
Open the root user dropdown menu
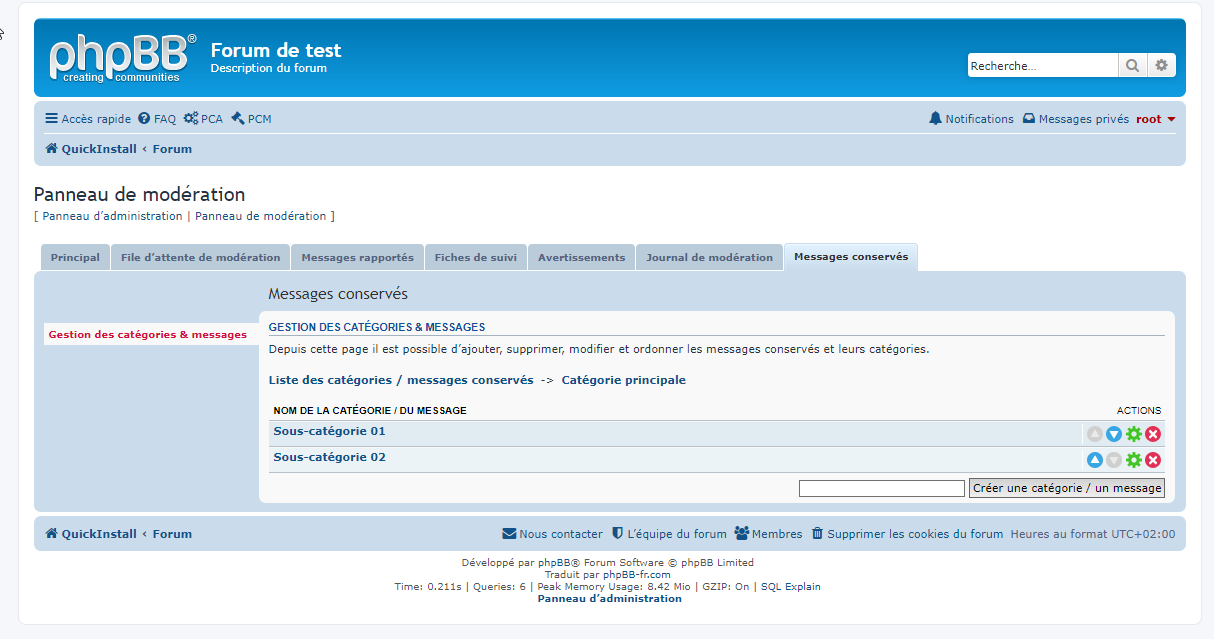[1155, 119]
